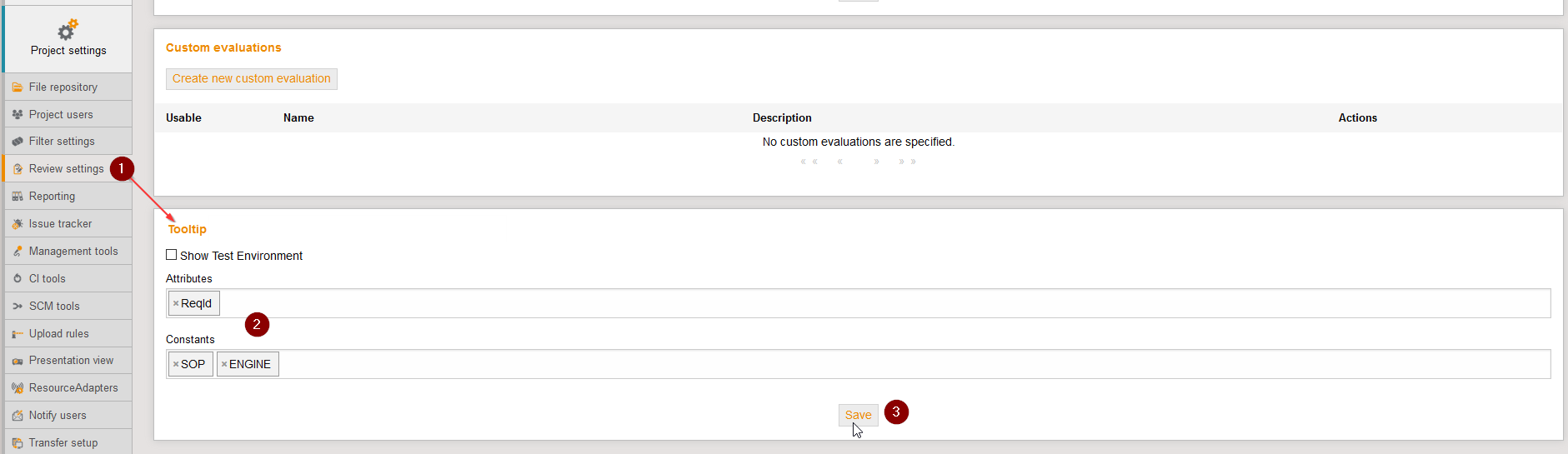
Task: Save the tooltip settings
Action: pos(858,415)
